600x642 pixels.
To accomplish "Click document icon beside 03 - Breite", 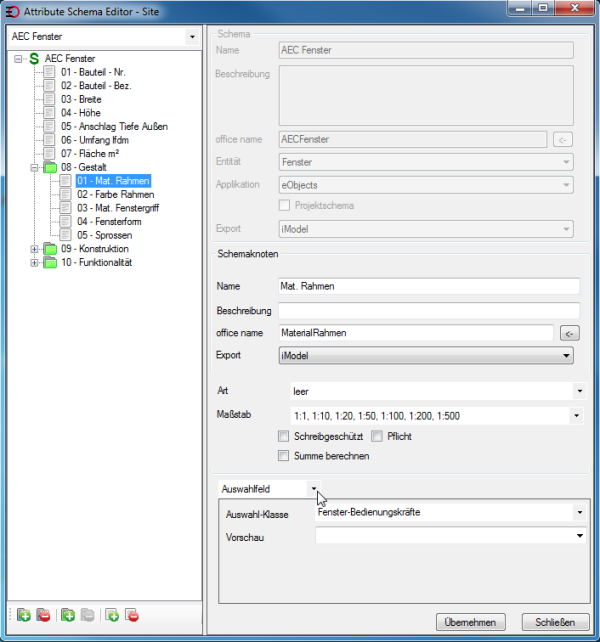I will pyautogui.click(x=49, y=99).
